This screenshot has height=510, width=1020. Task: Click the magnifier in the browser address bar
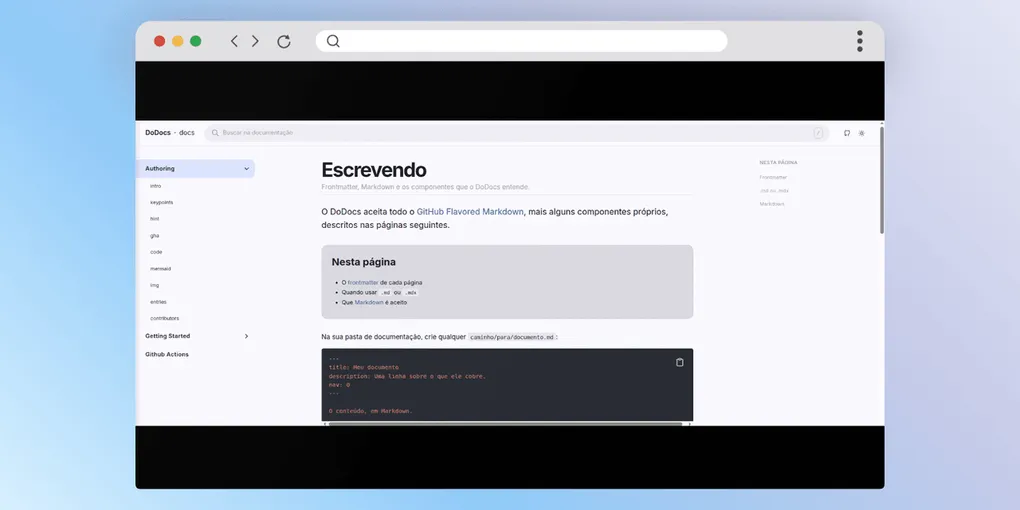[333, 41]
